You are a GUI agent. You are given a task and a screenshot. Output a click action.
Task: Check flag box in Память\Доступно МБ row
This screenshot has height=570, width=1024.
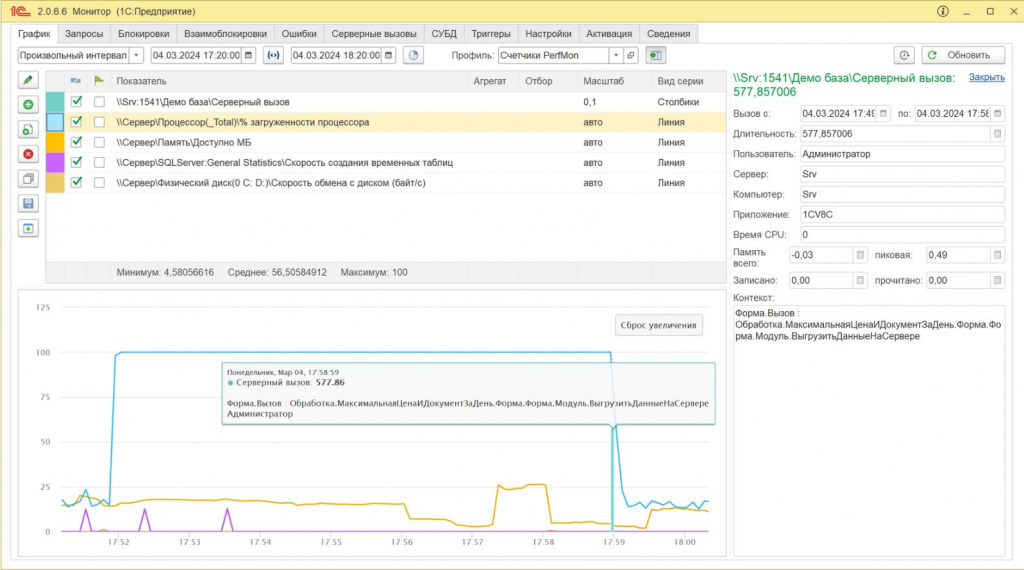coord(99,142)
